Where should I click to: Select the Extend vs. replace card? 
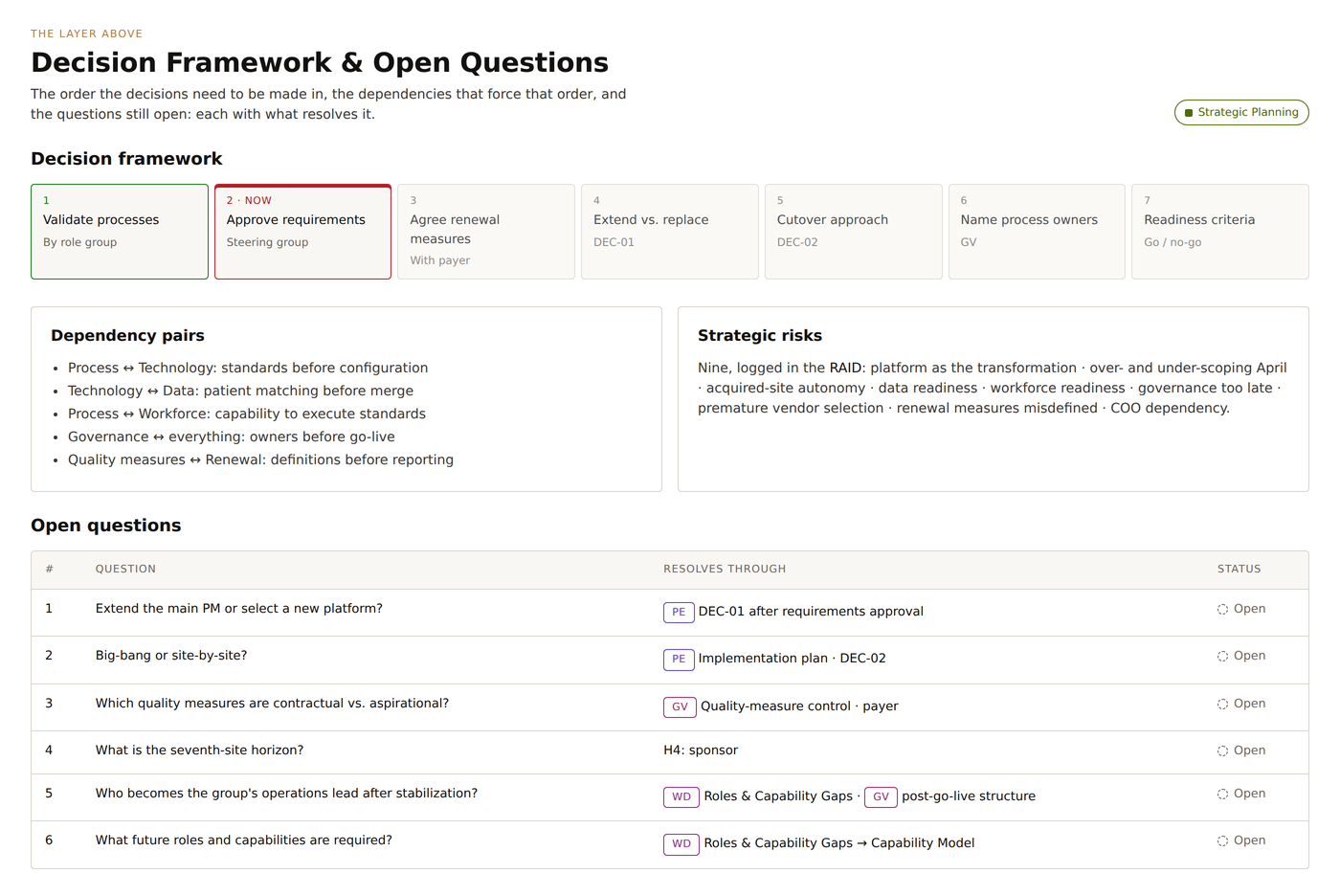click(670, 232)
